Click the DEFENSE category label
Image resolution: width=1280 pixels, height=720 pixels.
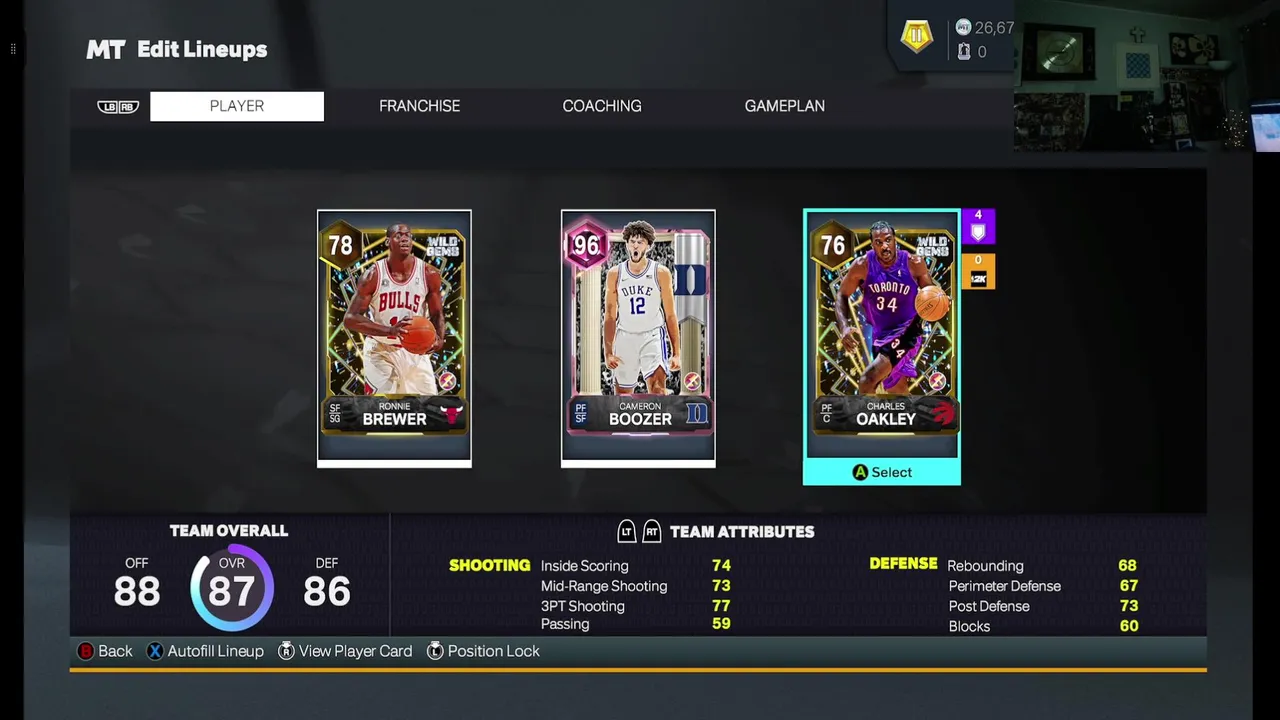pyautogui.click(x=903, y=564)
